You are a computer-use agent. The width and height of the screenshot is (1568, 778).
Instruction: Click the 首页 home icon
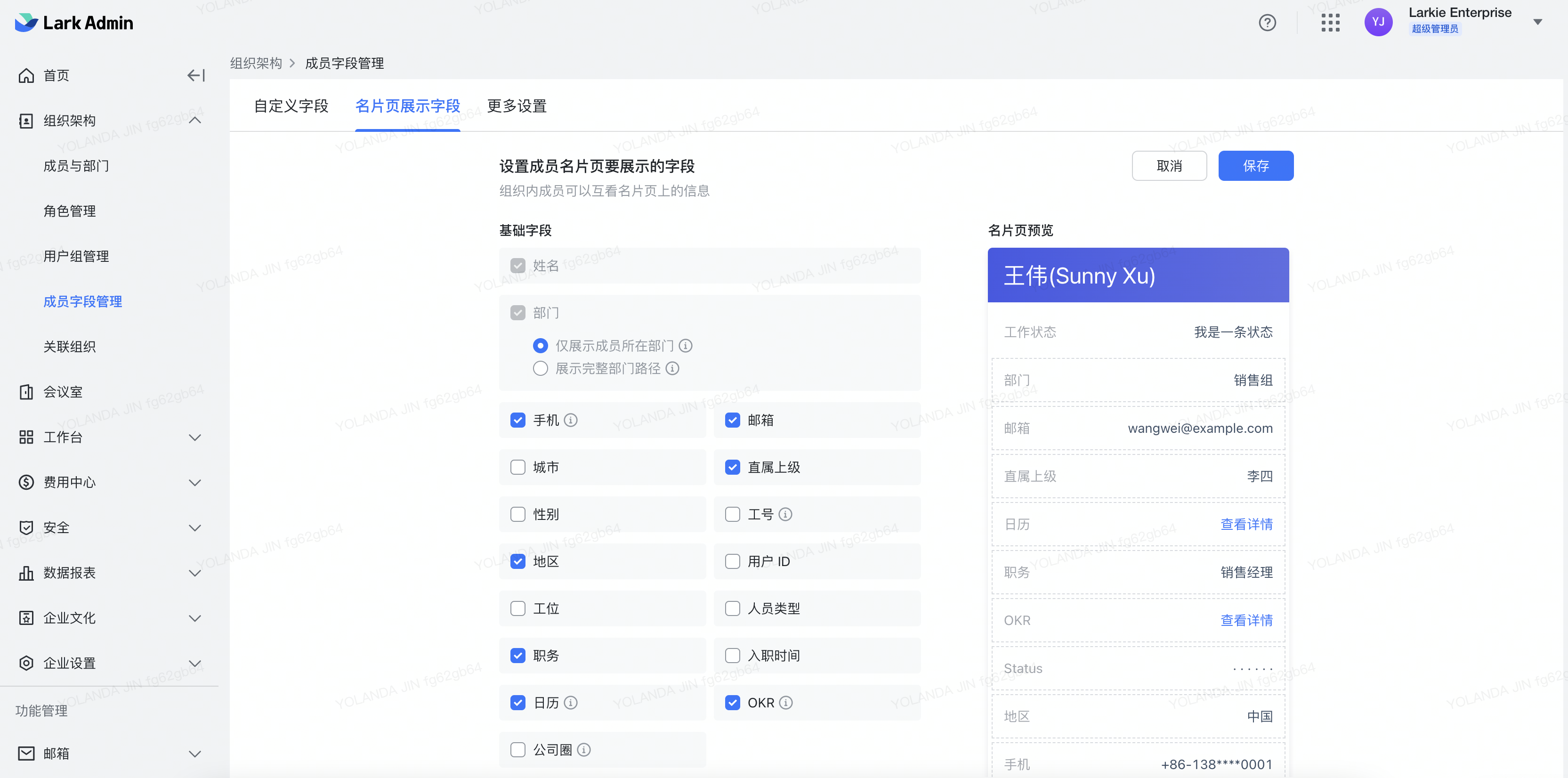26,75
